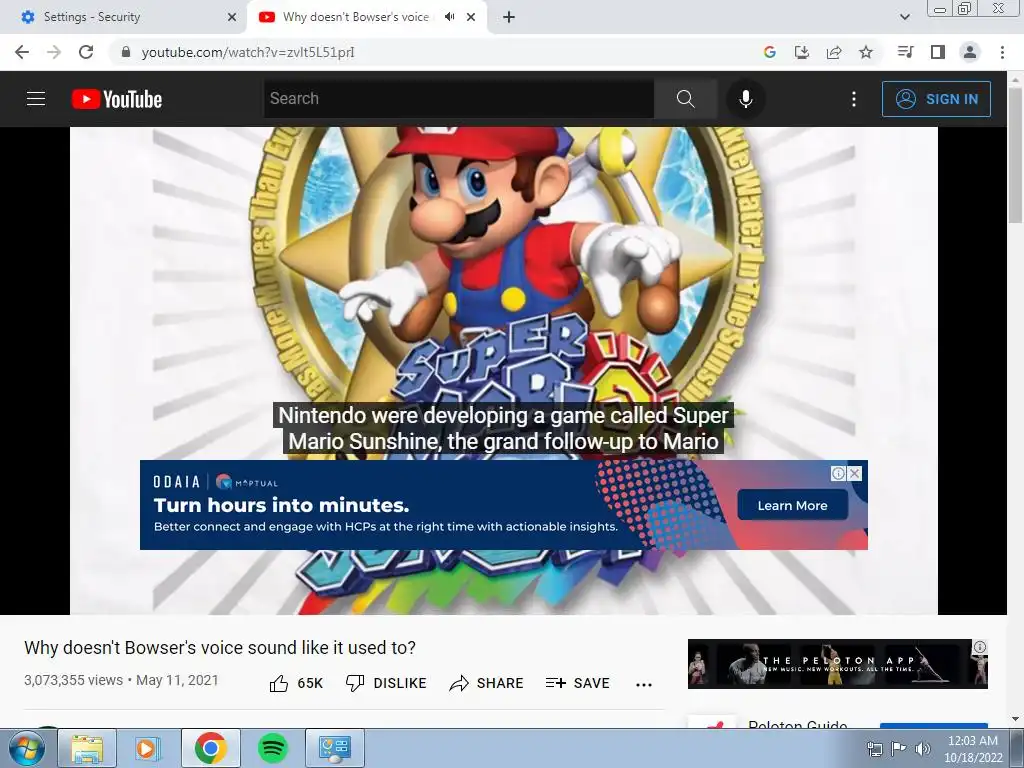The height and width of the screenshot is (768, 1024).
Task: Start voice search with the microphone icon
Action: [745, 99]
